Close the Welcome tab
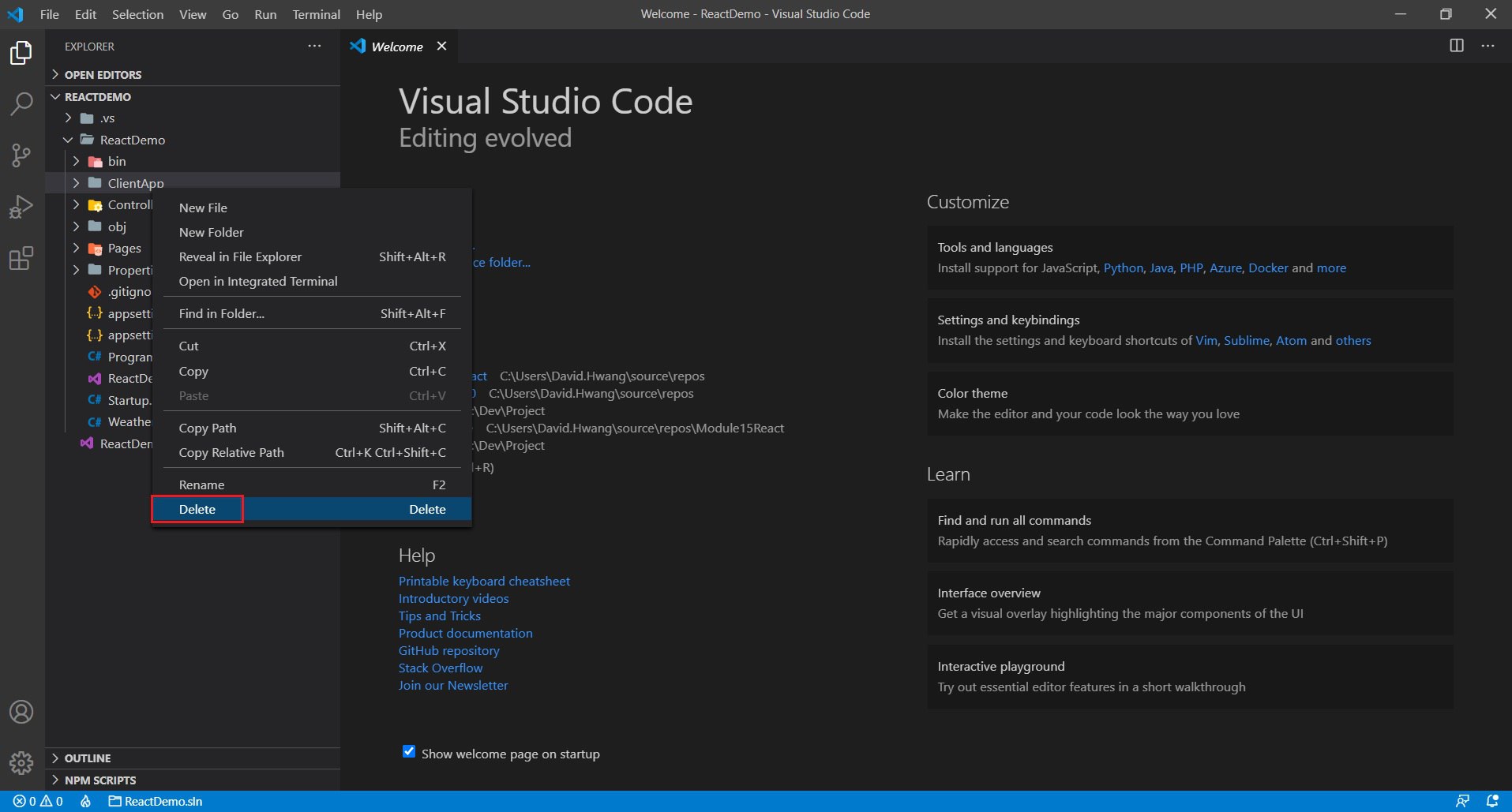The image size is (1512, 812). [442, 46]
